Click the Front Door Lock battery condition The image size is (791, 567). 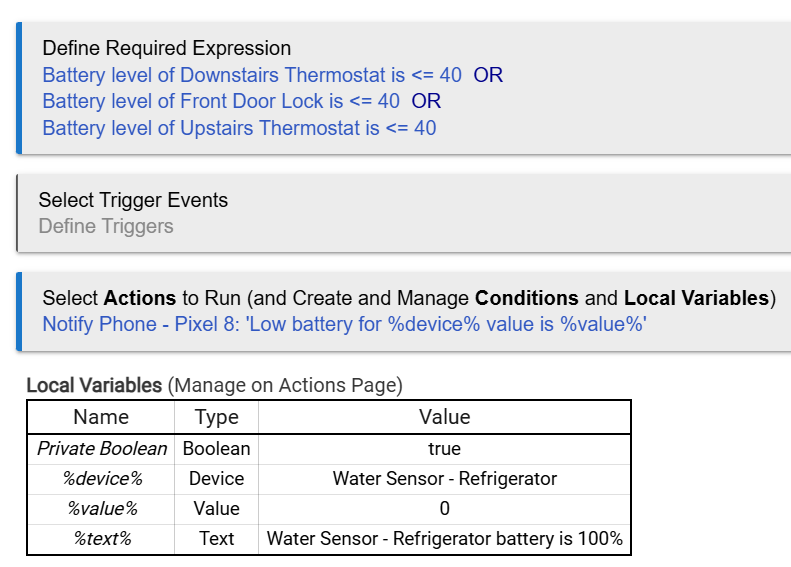[221, 101]
